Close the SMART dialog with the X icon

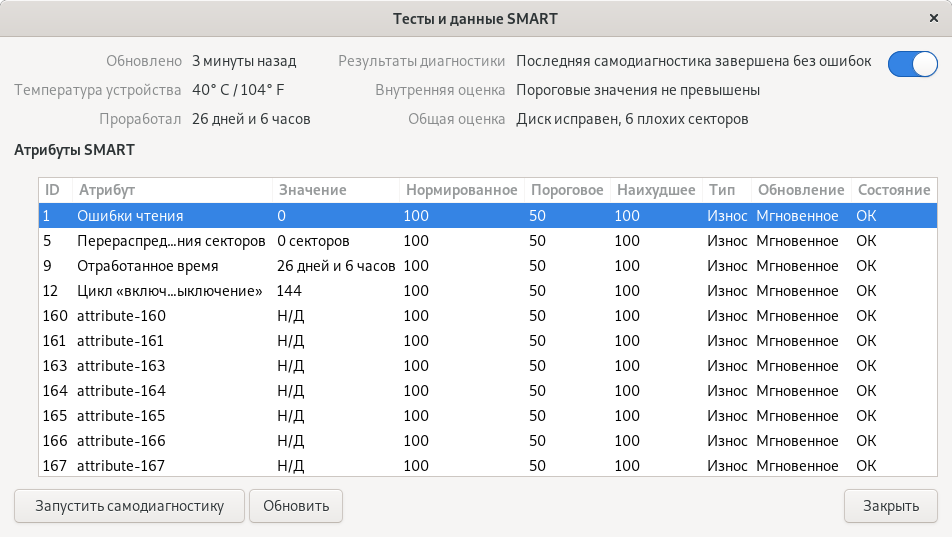[x=933, y=18]
